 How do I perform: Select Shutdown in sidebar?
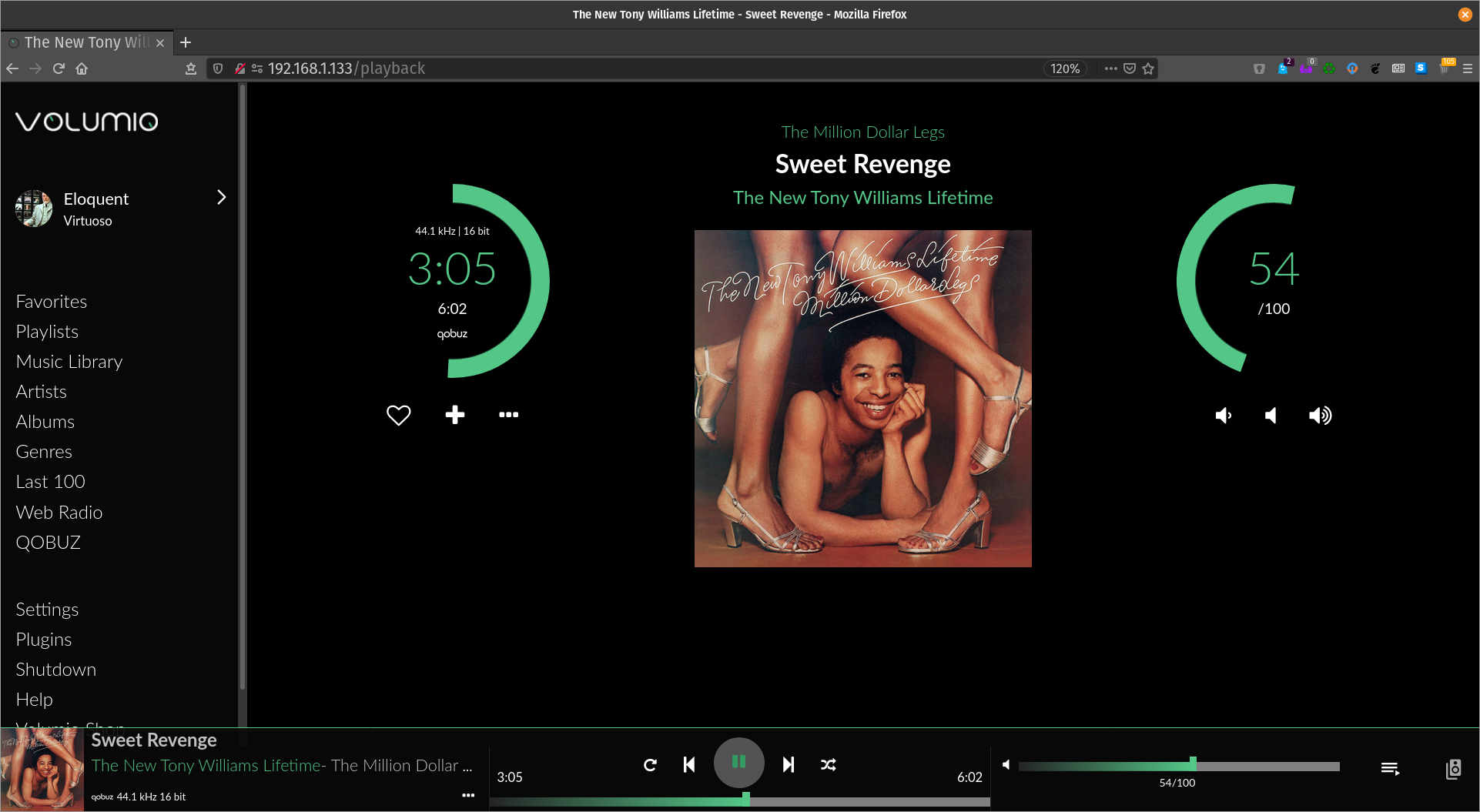pyautogui.click(x=56, y=670)
